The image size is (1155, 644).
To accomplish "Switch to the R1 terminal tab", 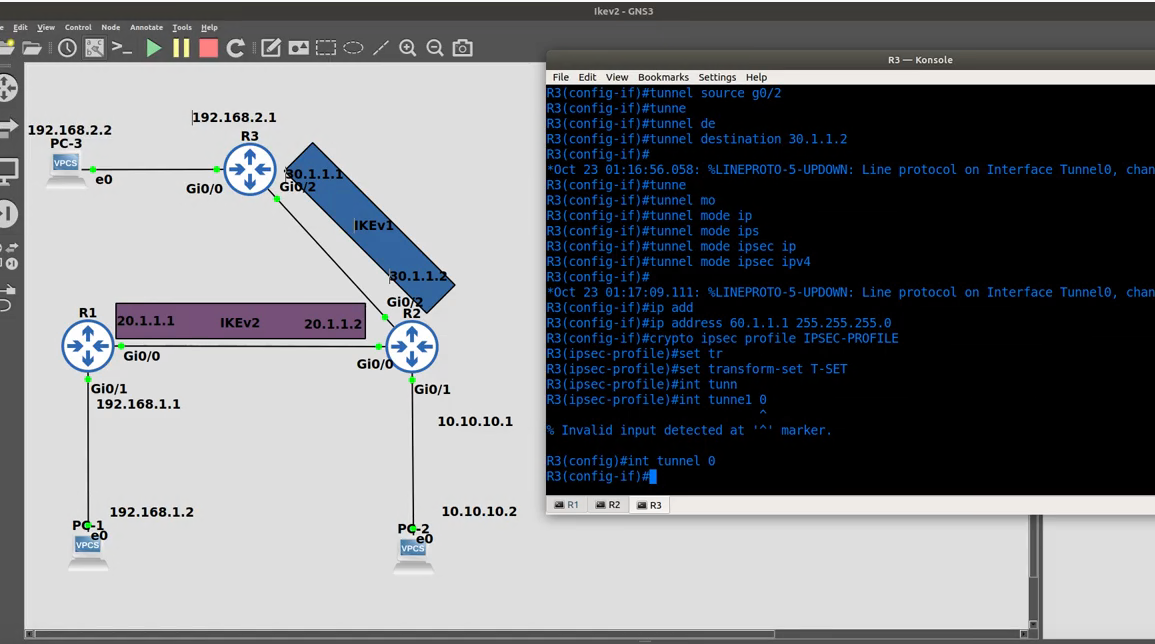I will click(x=567, y=505).
